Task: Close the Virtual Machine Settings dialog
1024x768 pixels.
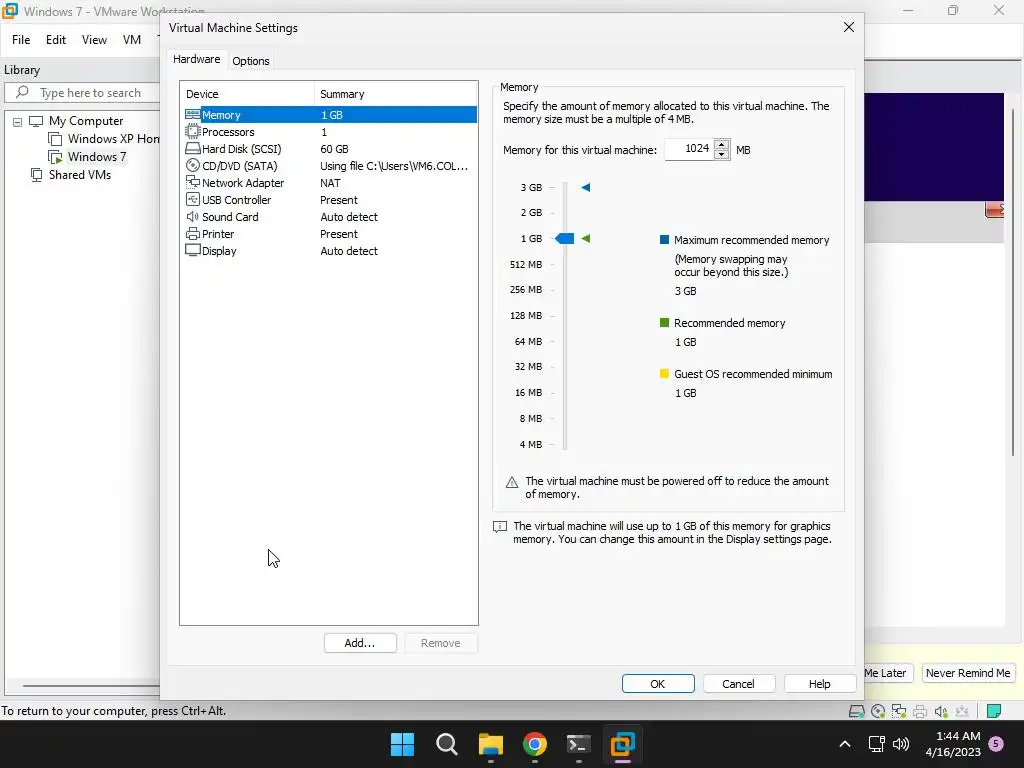Action: pyautogui.click(x=848, y=27)
